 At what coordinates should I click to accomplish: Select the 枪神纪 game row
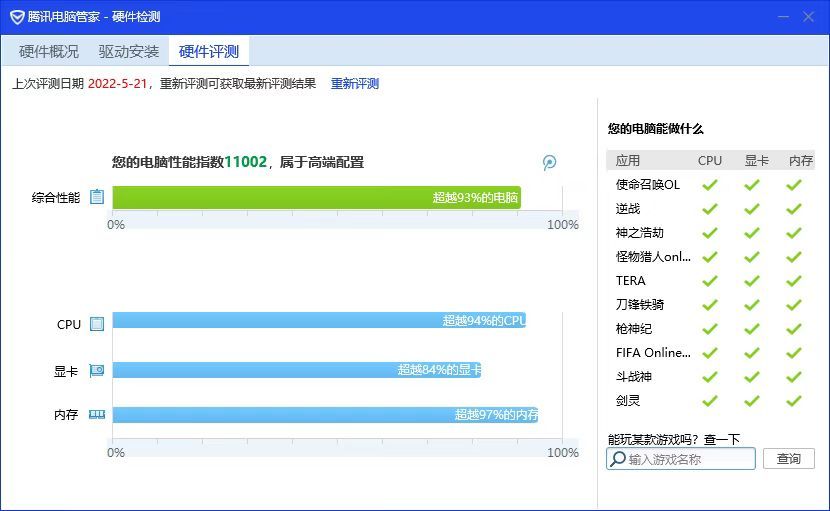pyautogui.click(x=710, y=329)
